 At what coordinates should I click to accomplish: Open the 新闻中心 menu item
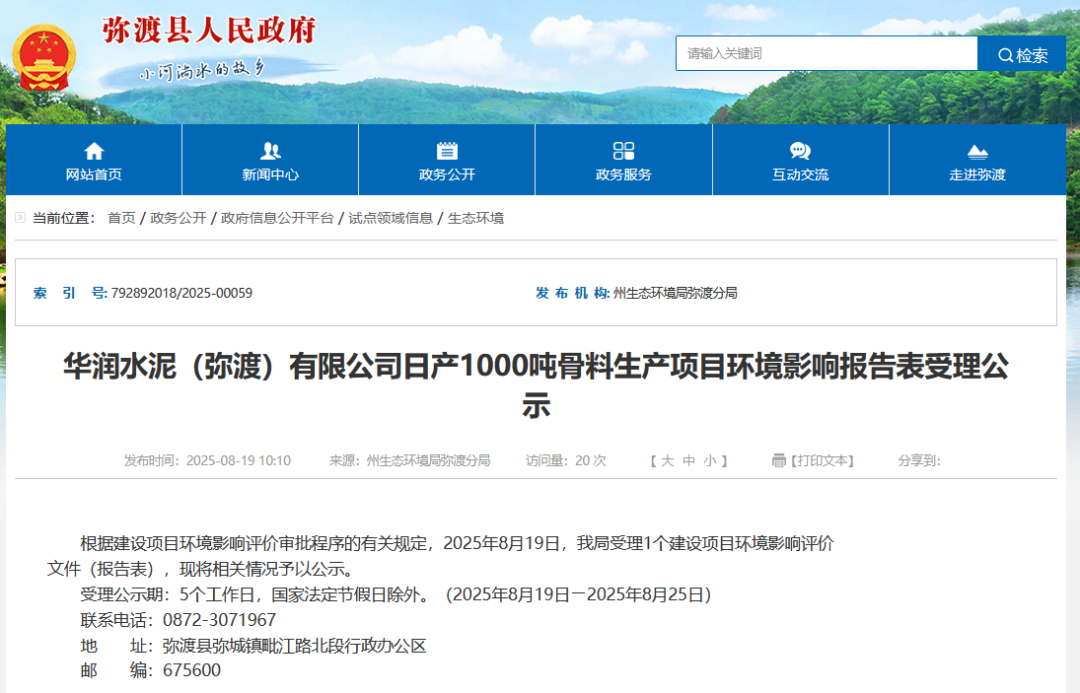tap(270, 160)
